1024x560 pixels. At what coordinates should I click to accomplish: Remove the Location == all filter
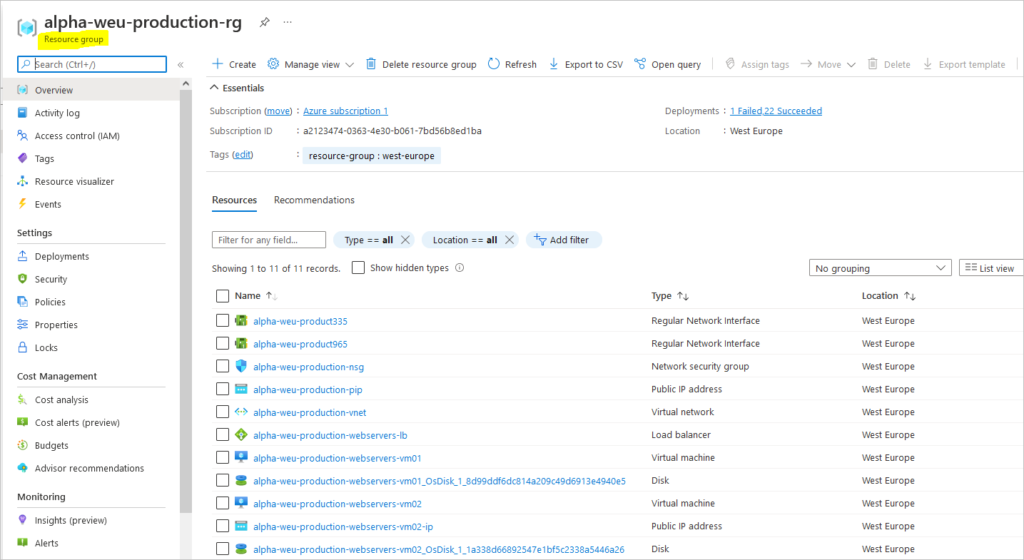pos(509,240)
